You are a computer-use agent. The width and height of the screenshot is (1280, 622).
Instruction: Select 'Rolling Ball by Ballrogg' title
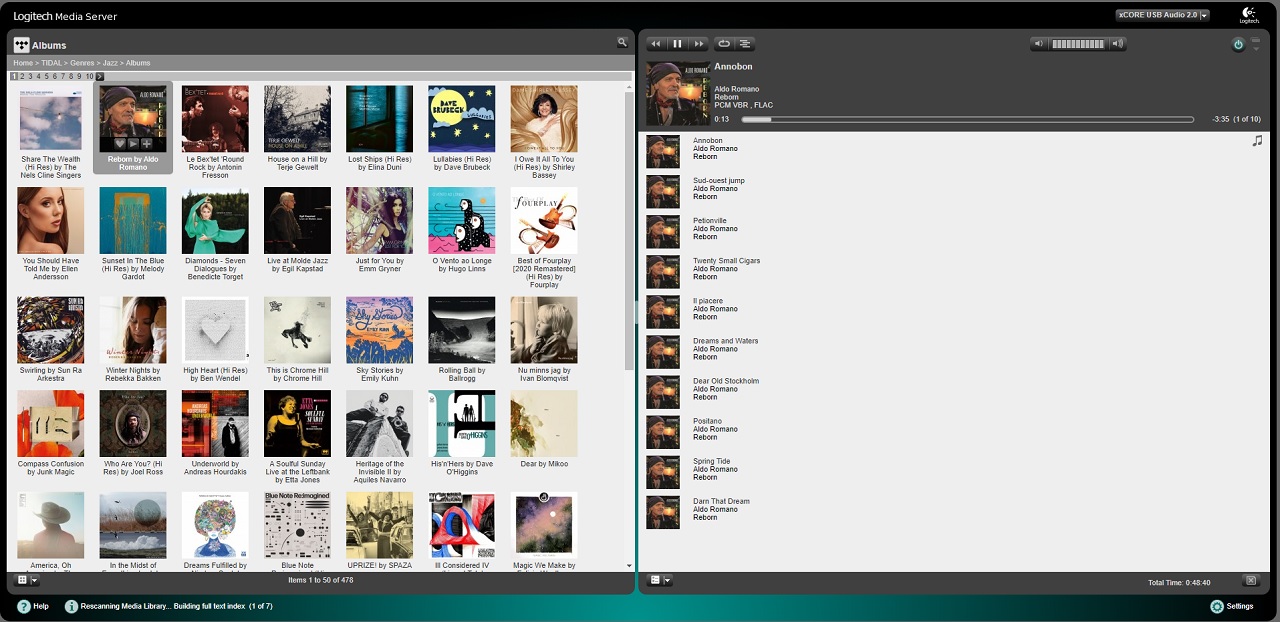[x=461, y=374]
